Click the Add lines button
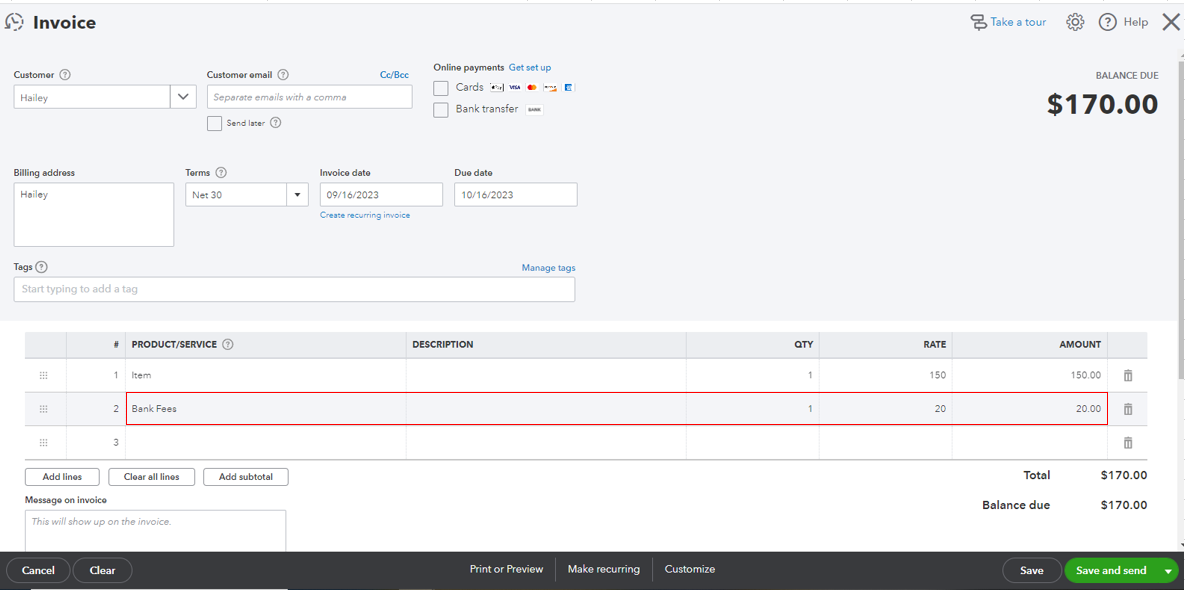The image size is (1185, 590). pos(62,477)
